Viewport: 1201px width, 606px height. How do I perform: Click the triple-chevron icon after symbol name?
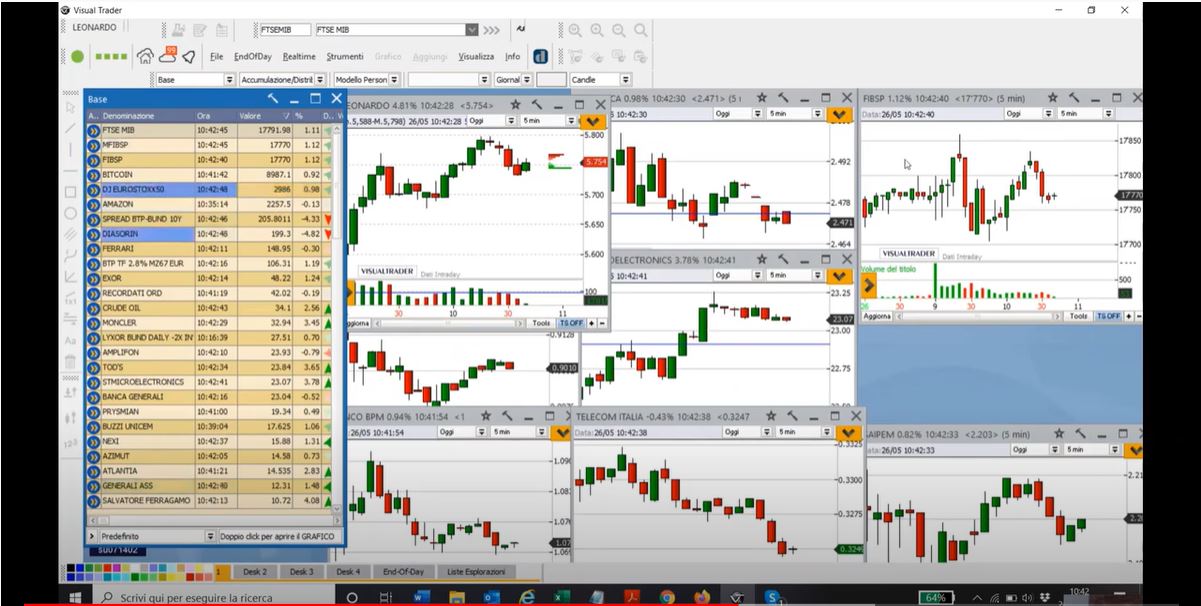[x=492, y=30]
